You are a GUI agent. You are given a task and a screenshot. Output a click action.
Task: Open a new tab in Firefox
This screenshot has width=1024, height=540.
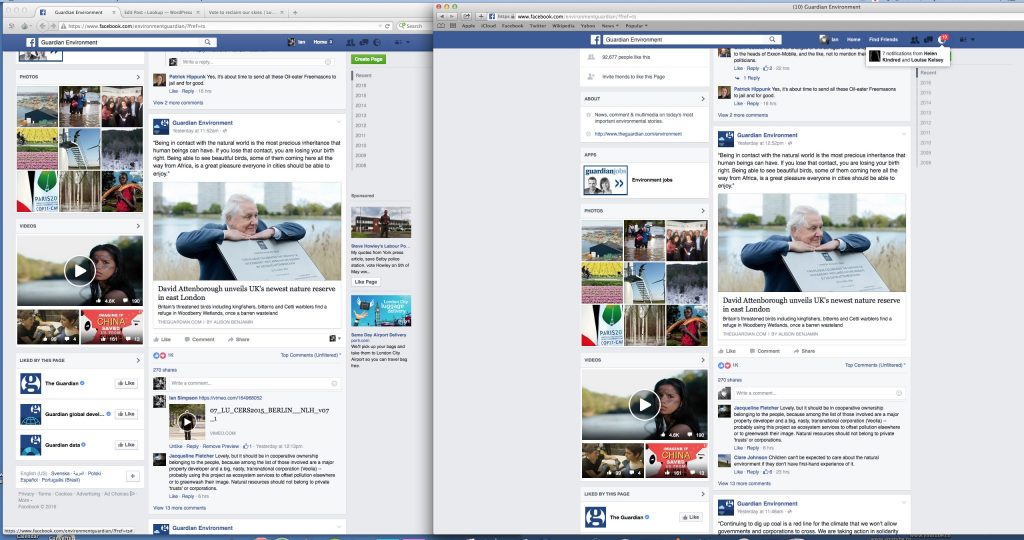(x=295, y=12)
